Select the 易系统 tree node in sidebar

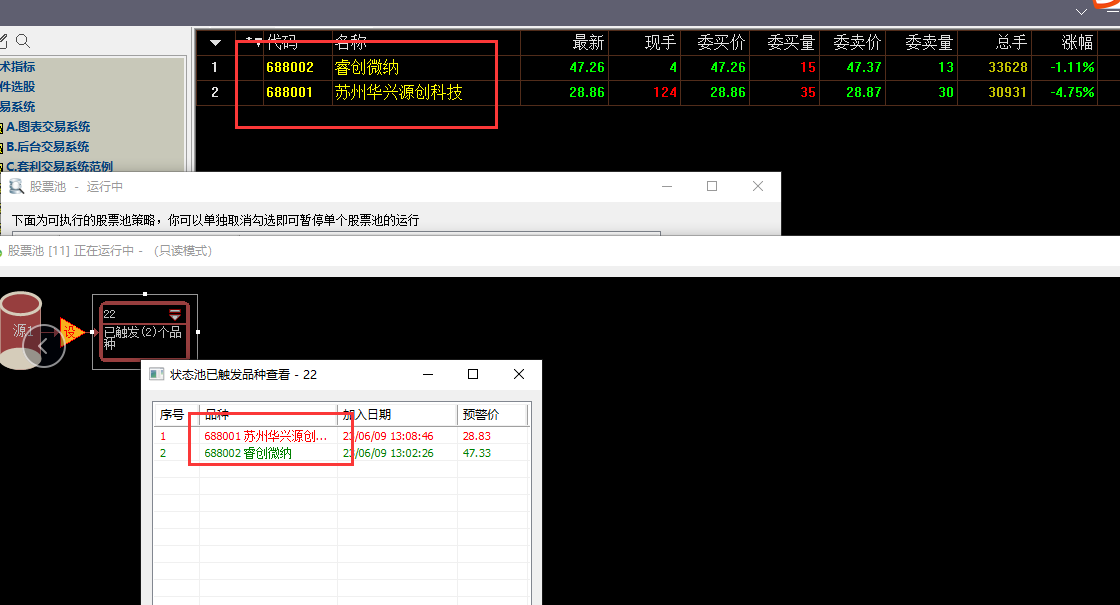click(17, 106)
